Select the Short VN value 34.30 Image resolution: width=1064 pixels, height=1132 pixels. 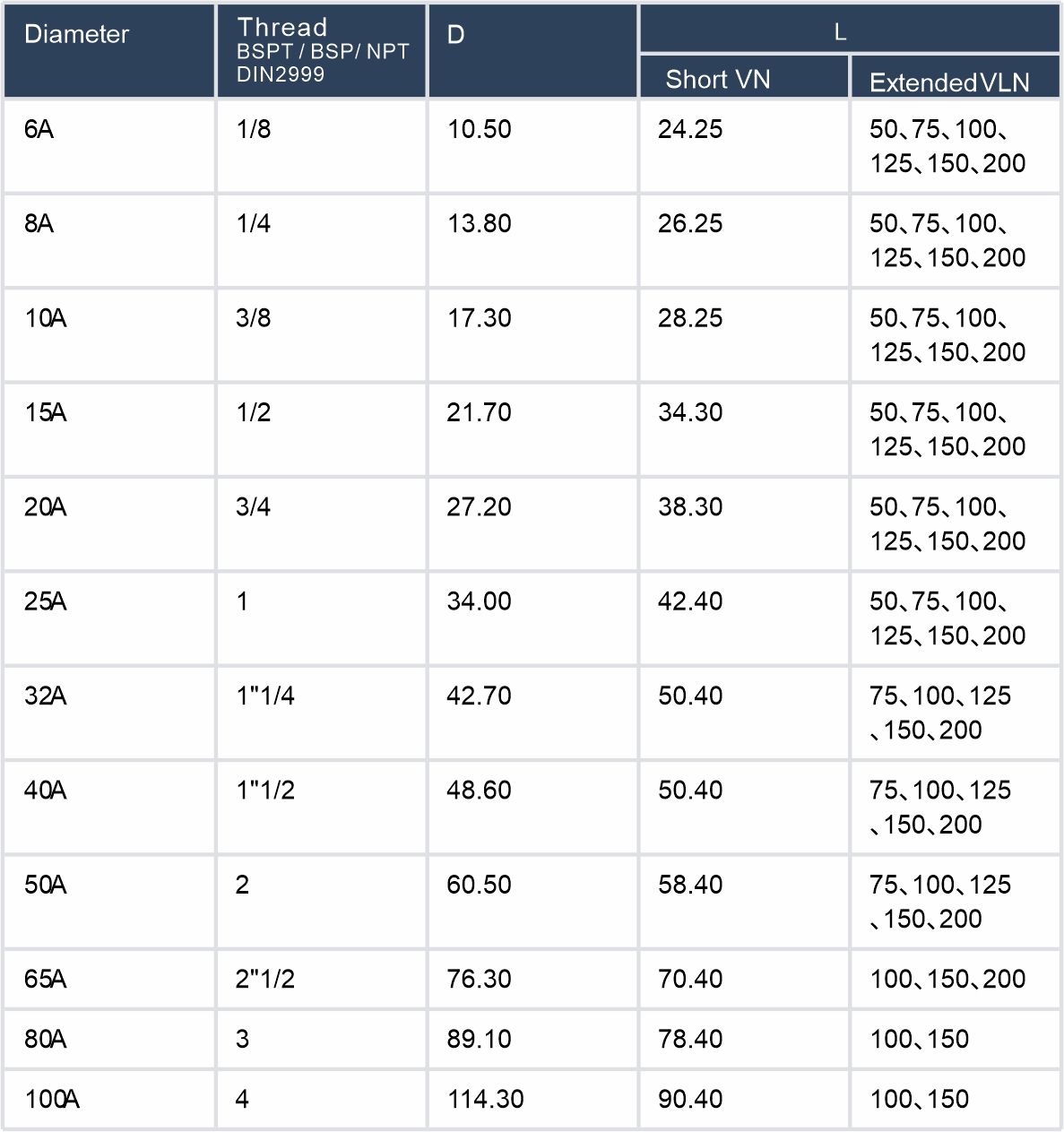pyautogui.click(x=690, y=412)
